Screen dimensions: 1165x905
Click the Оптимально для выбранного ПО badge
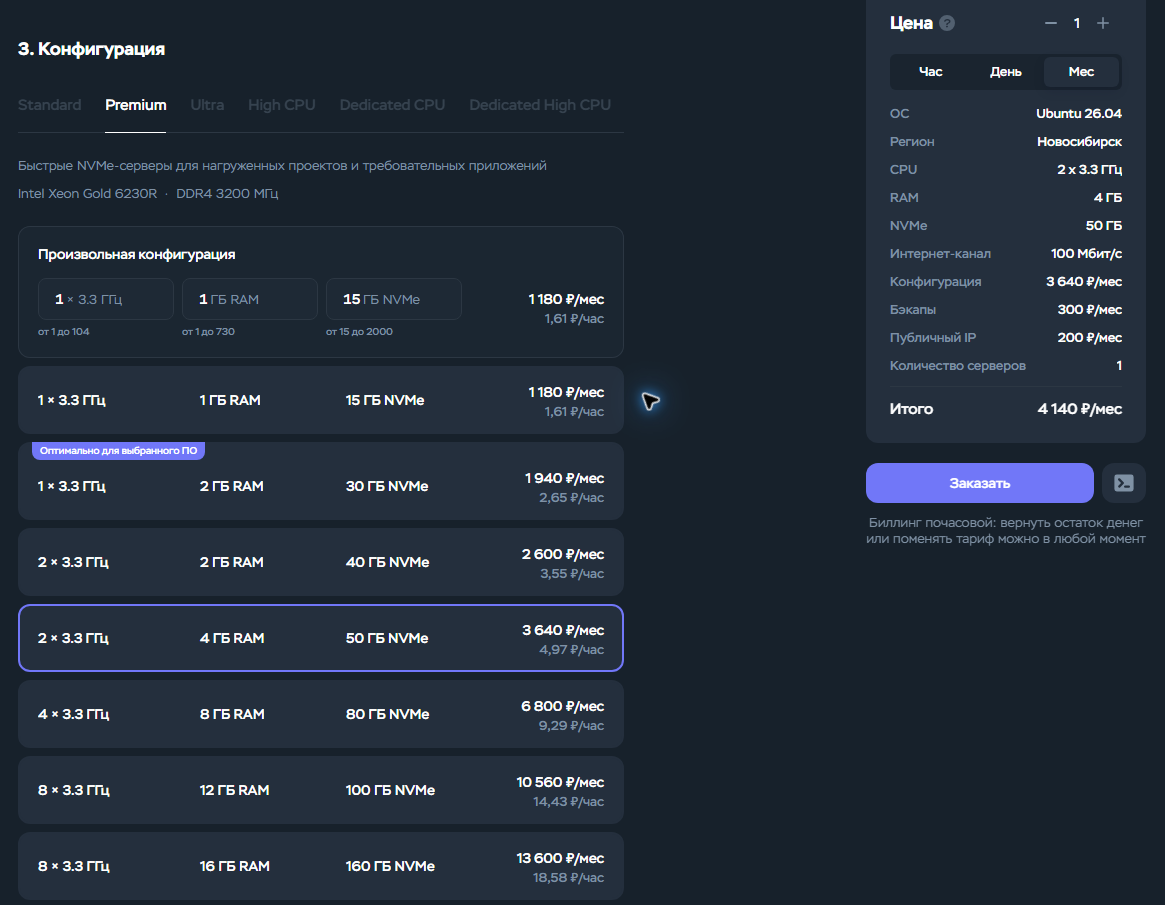click(118, 450)
